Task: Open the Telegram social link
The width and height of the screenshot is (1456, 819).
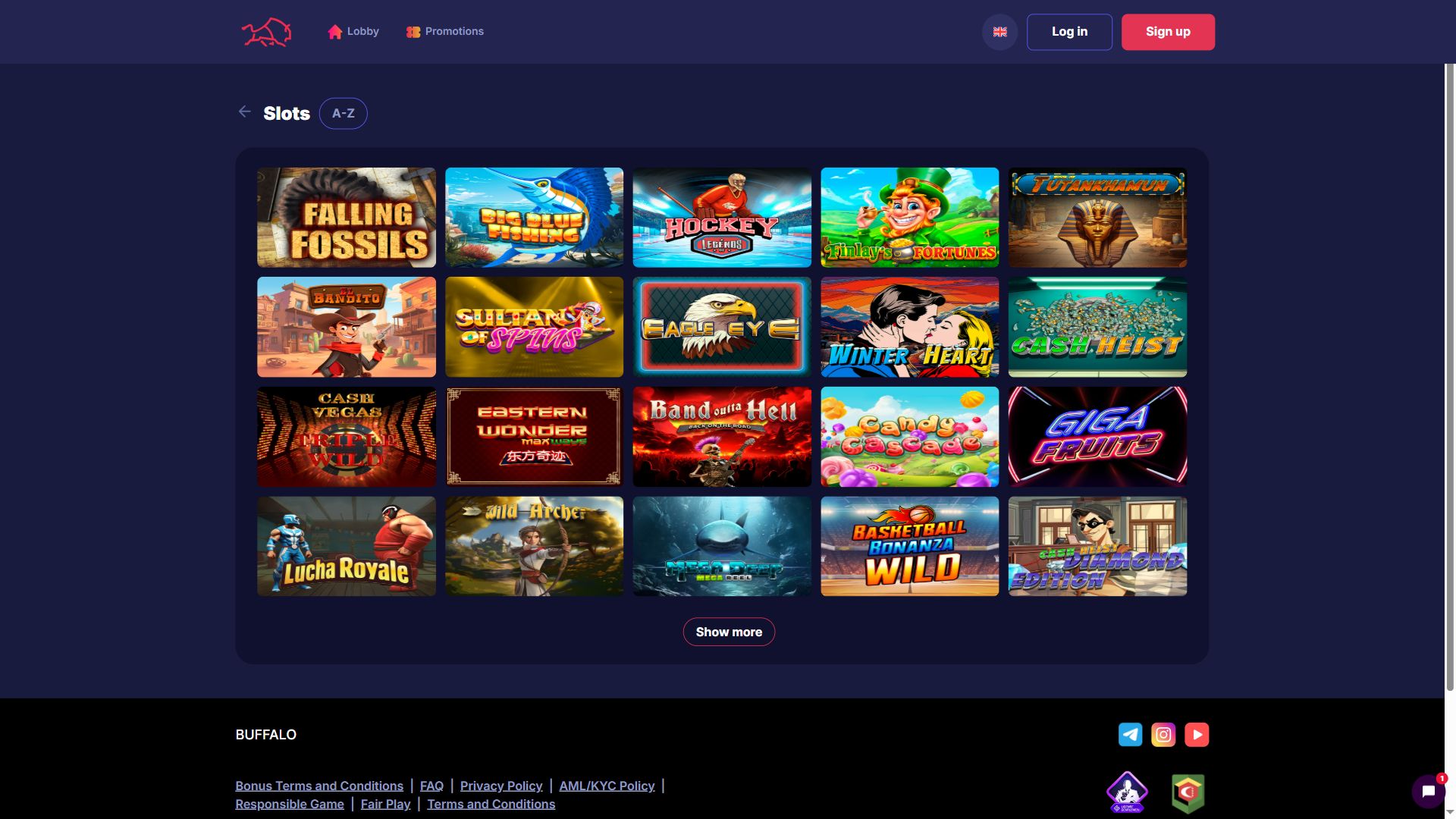Action: pos(1130,734)
